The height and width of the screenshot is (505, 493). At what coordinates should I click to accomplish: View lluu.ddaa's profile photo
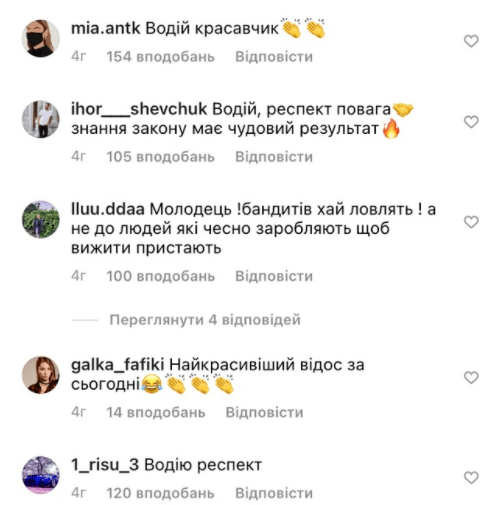click(x=41, y=219)
